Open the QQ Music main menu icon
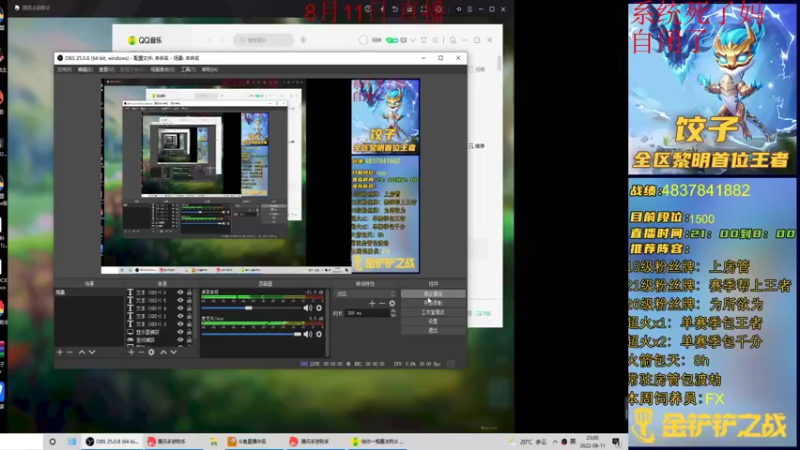 (435, 40)
